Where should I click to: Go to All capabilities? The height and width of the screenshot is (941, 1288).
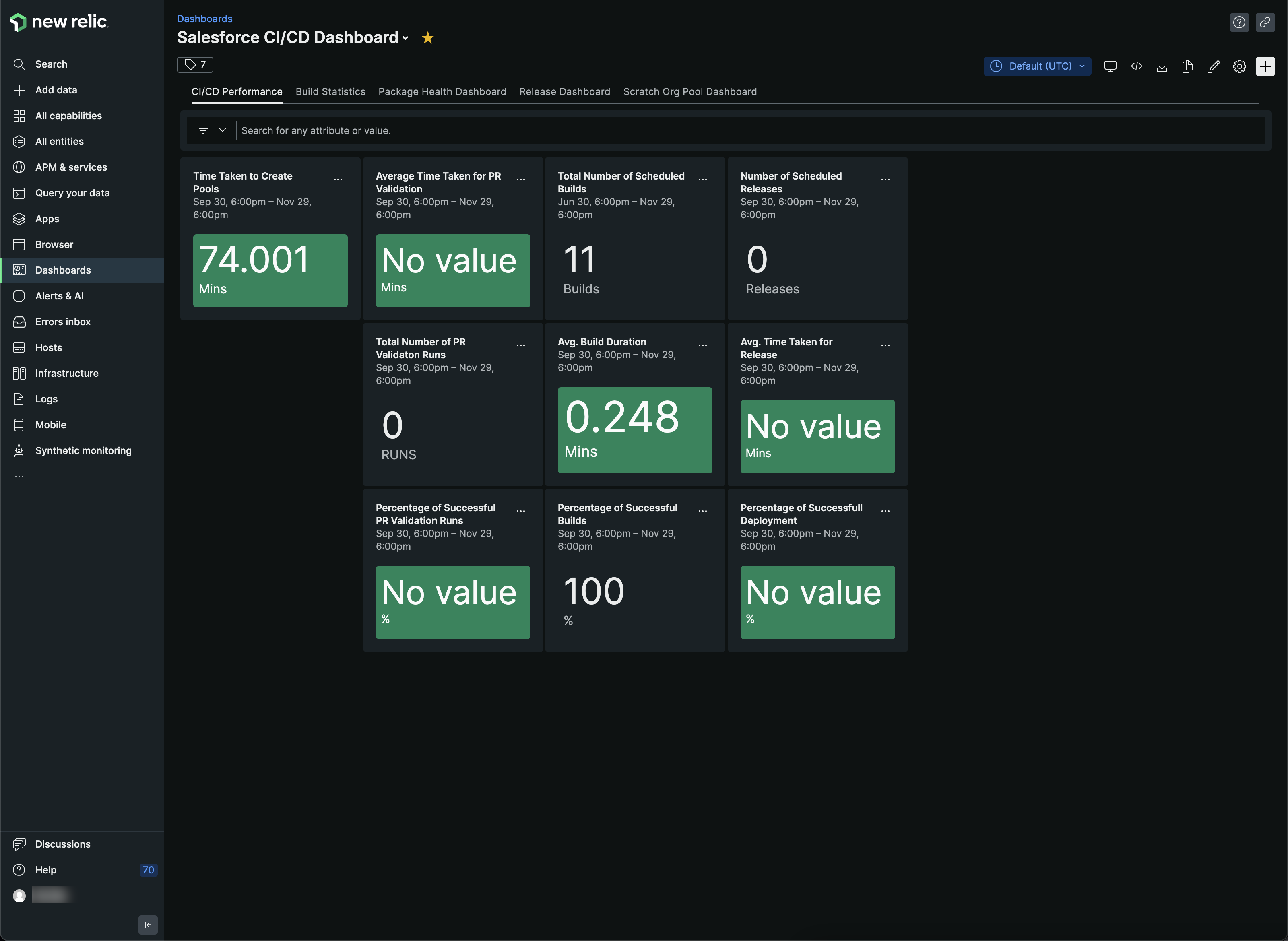82,116
